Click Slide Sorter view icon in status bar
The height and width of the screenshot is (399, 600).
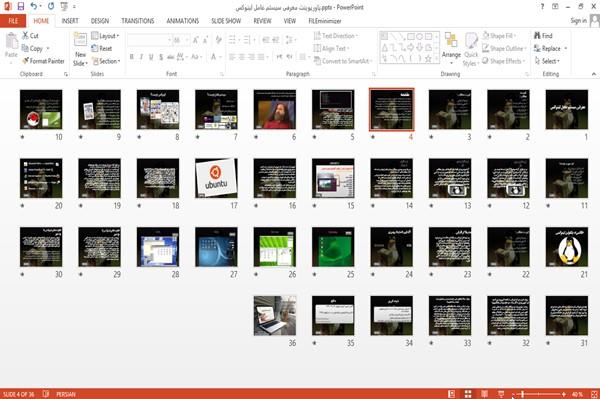(468, 394)
